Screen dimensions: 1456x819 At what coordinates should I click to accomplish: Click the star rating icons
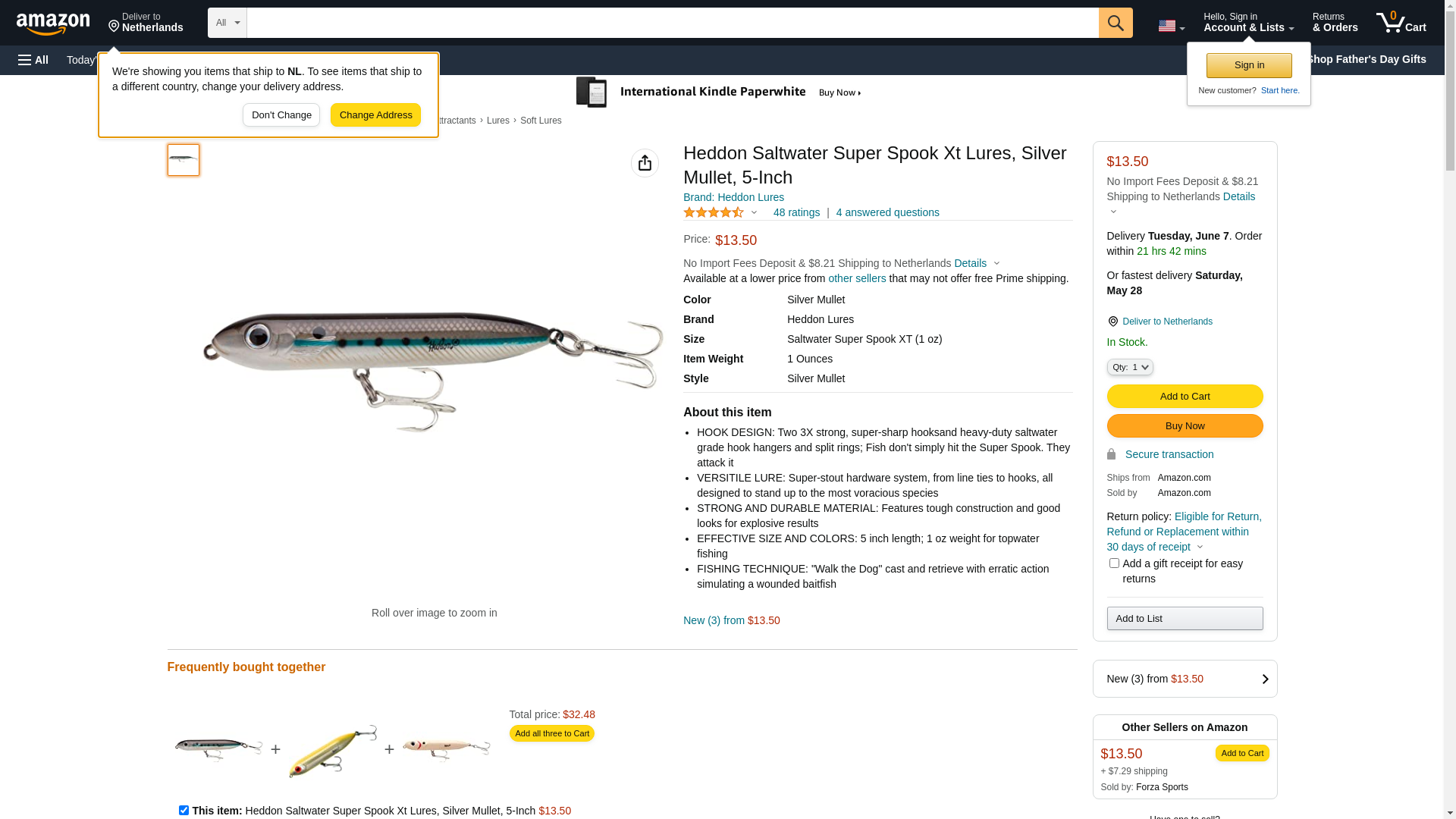714,213
